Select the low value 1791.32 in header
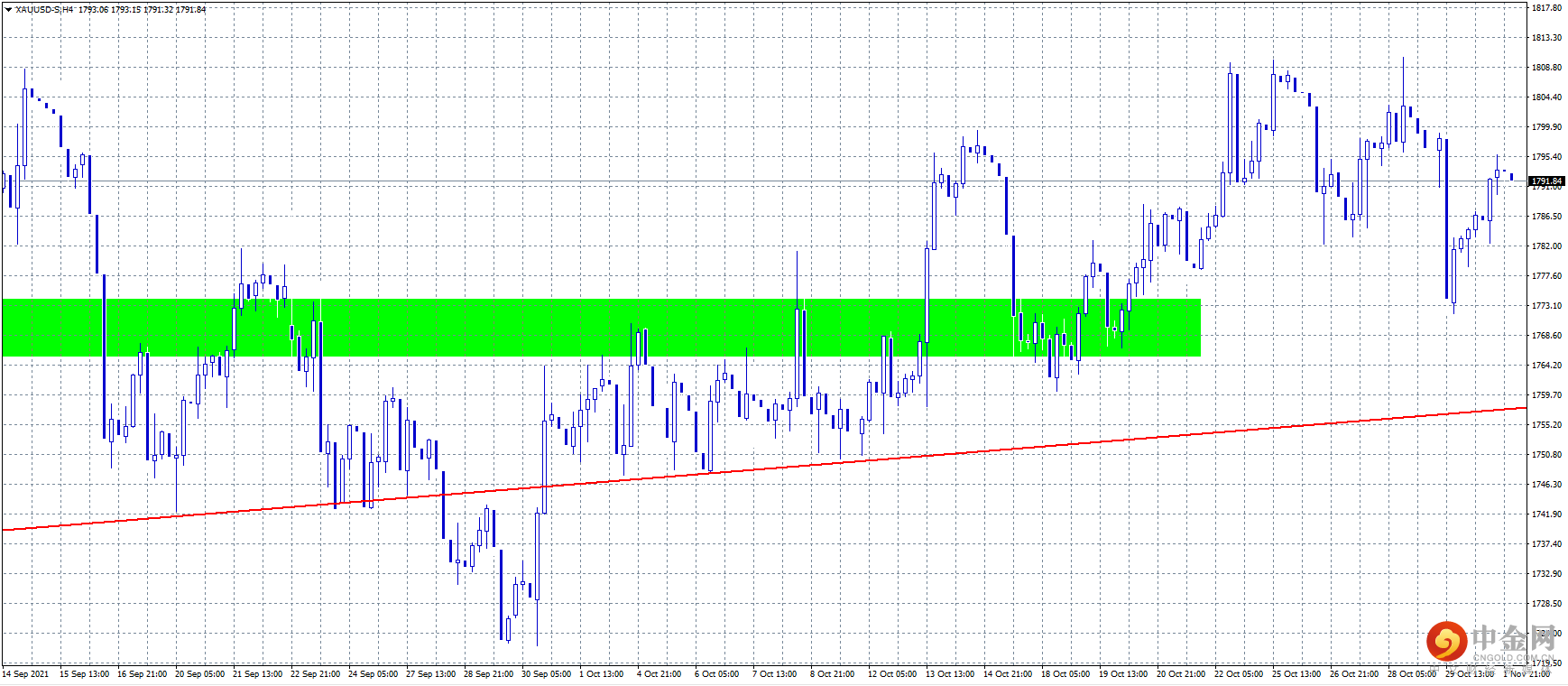The width and height of the screenshot is (1568, 686). pos(158,9)
